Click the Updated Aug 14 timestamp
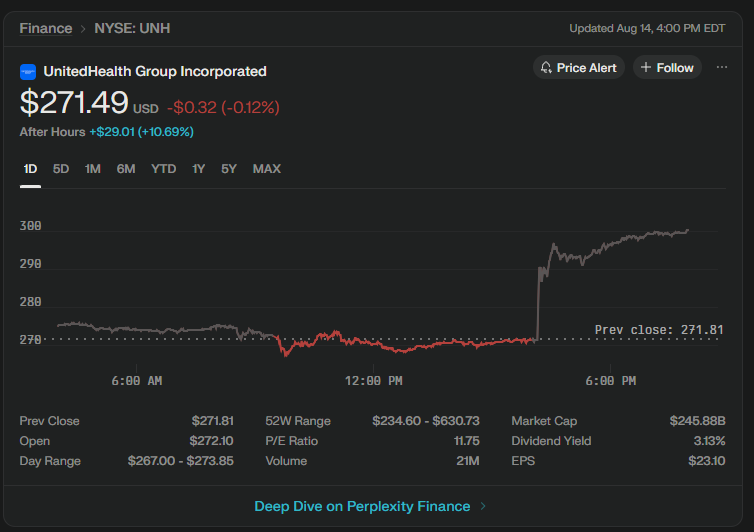The height and width of the screenshot is (532, 754). pos(647,28)
